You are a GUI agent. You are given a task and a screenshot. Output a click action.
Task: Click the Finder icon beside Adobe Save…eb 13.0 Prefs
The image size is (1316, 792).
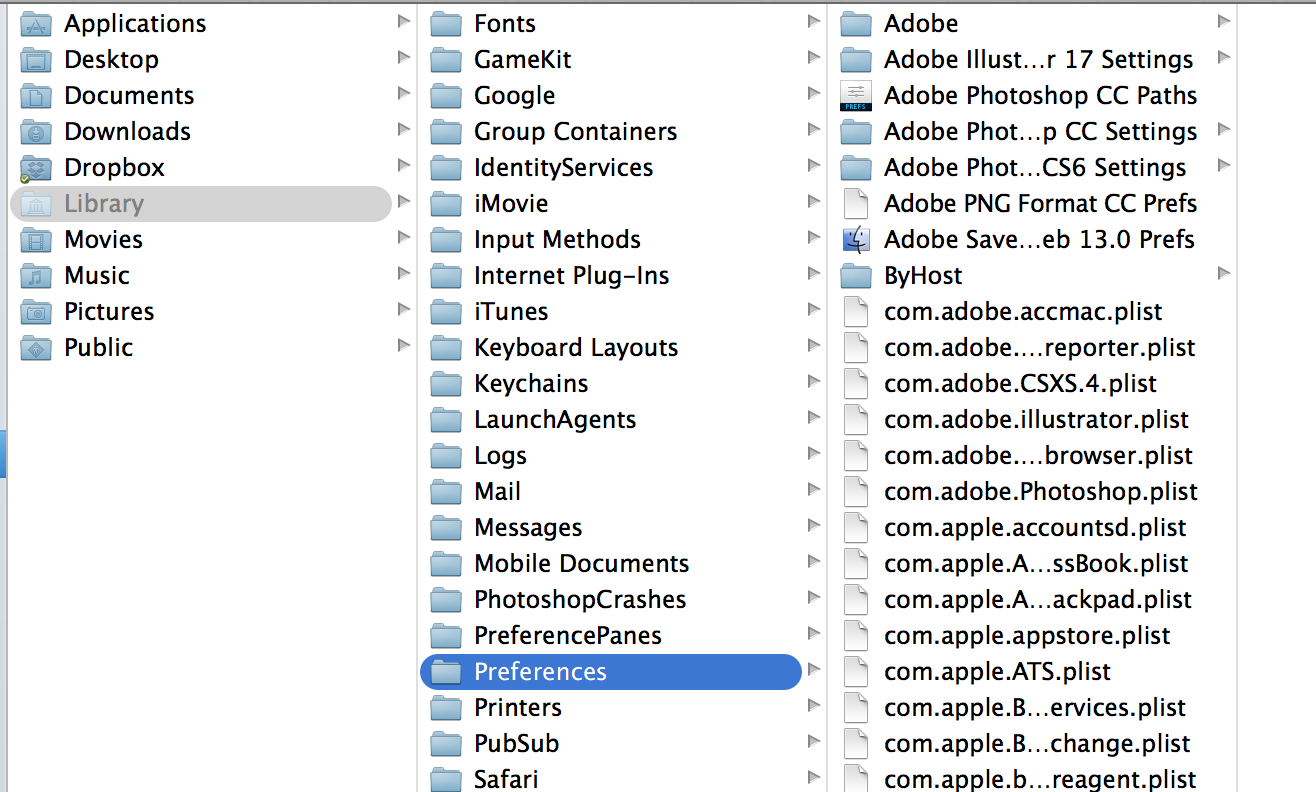coord(856,240)
